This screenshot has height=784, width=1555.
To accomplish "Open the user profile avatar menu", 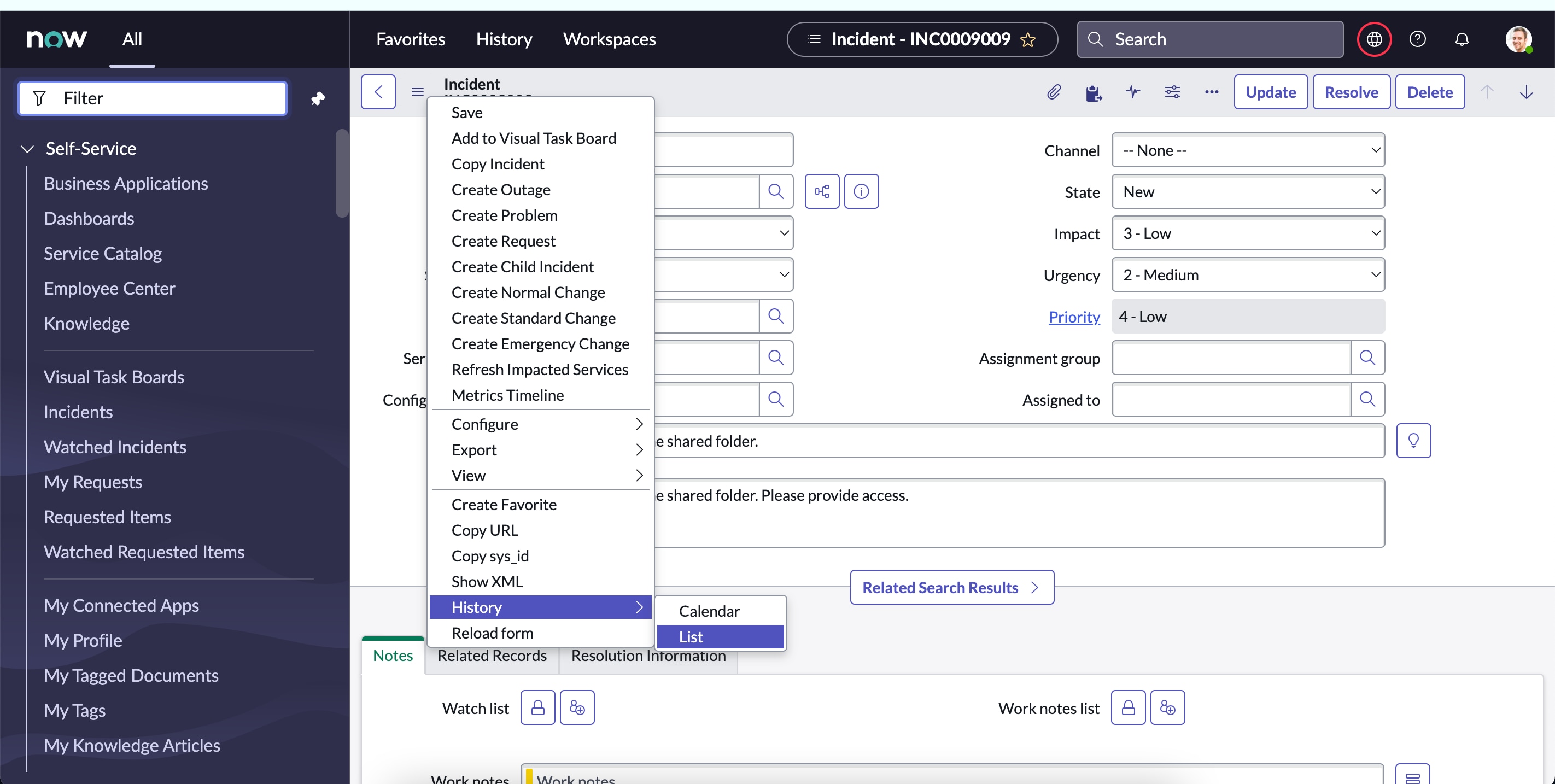I will (1518, 39).
